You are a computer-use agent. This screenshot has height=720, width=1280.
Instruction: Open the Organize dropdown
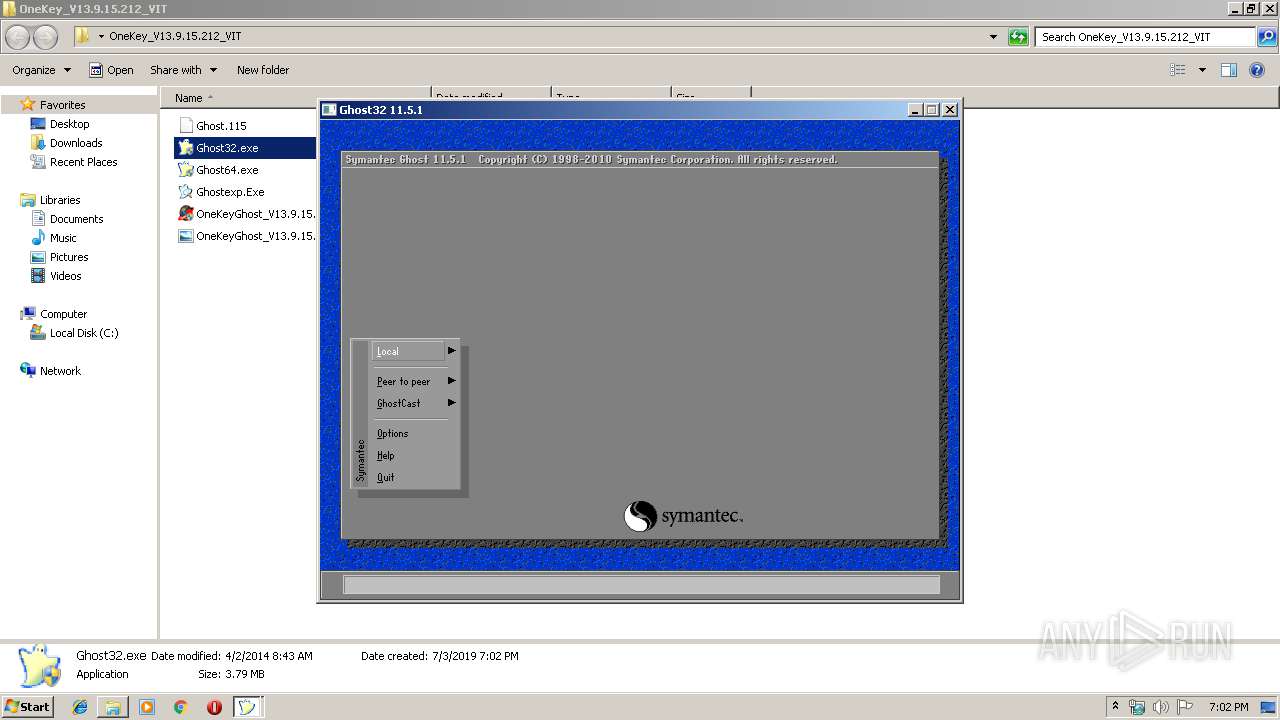click(x=41, y=70)
